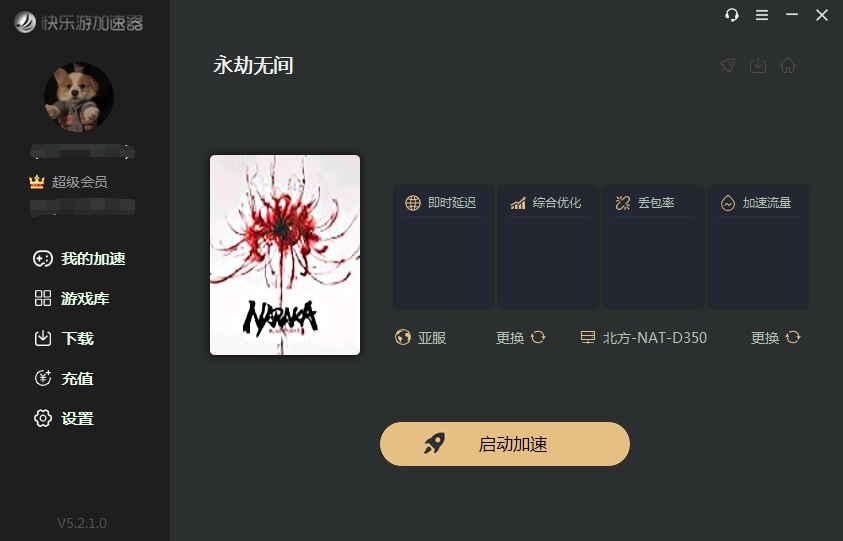This screenshot has height=541, width=843.
Task: Click the refresh icon next to server region 更换
Action: coord(538,337)
